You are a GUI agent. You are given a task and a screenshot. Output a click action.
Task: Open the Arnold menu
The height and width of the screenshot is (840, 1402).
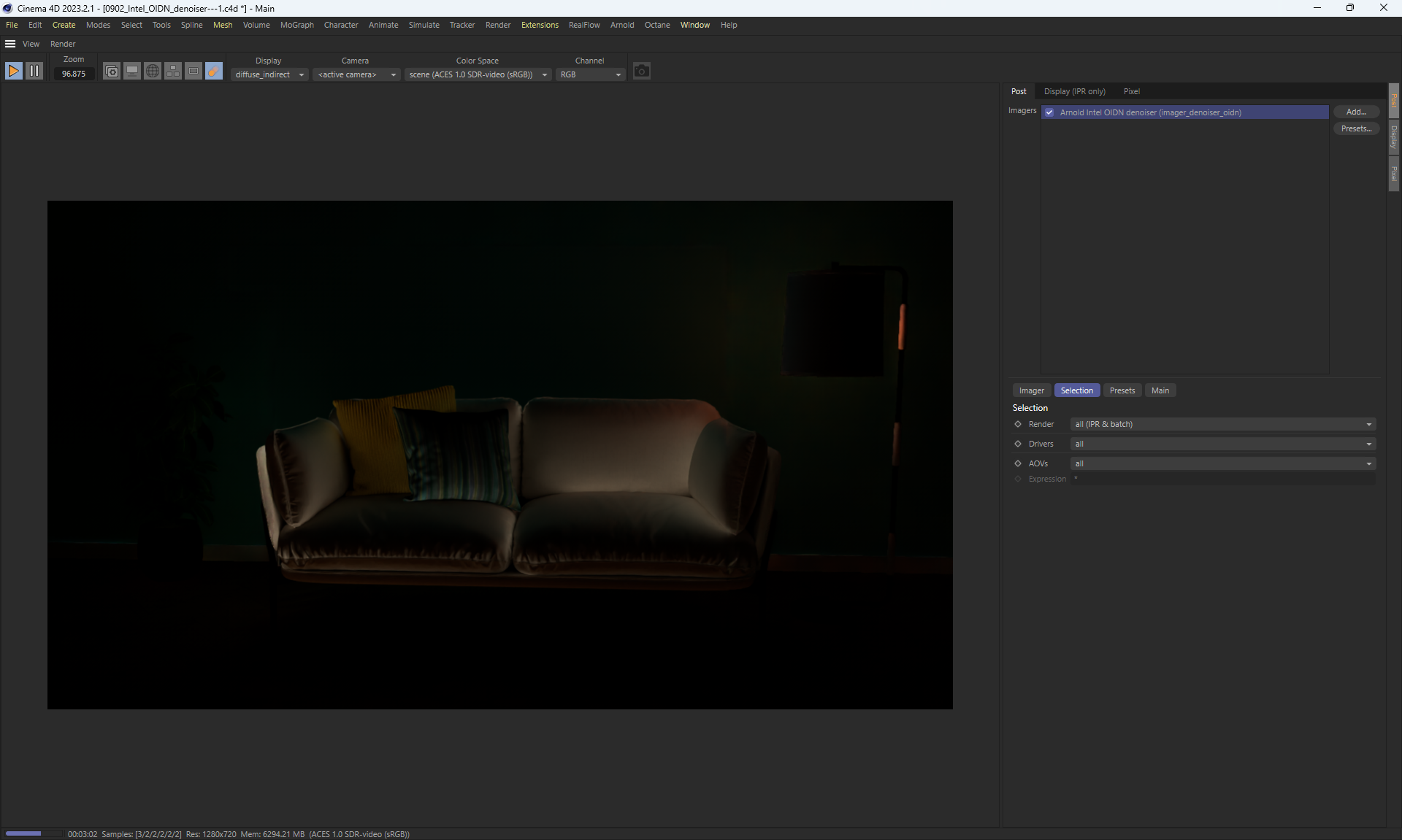pyautogui.click(x=621, y=25)
